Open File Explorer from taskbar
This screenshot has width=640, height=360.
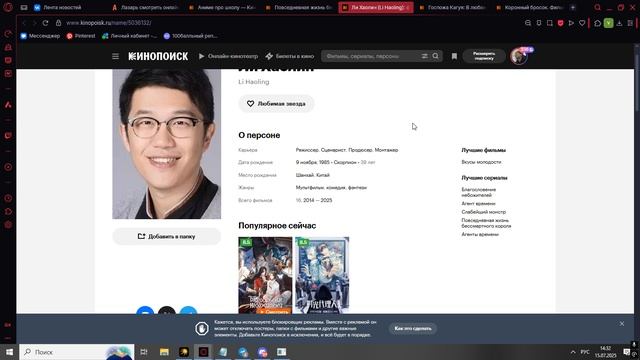[x=164, y=352]
